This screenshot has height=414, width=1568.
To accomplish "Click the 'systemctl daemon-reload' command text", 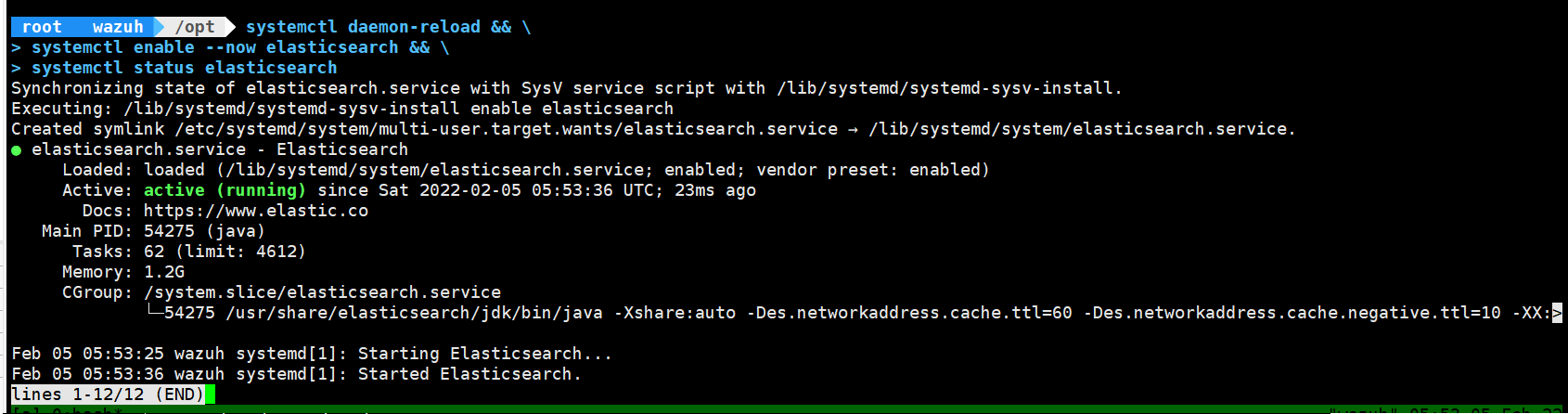I will (x=363, y=27).
